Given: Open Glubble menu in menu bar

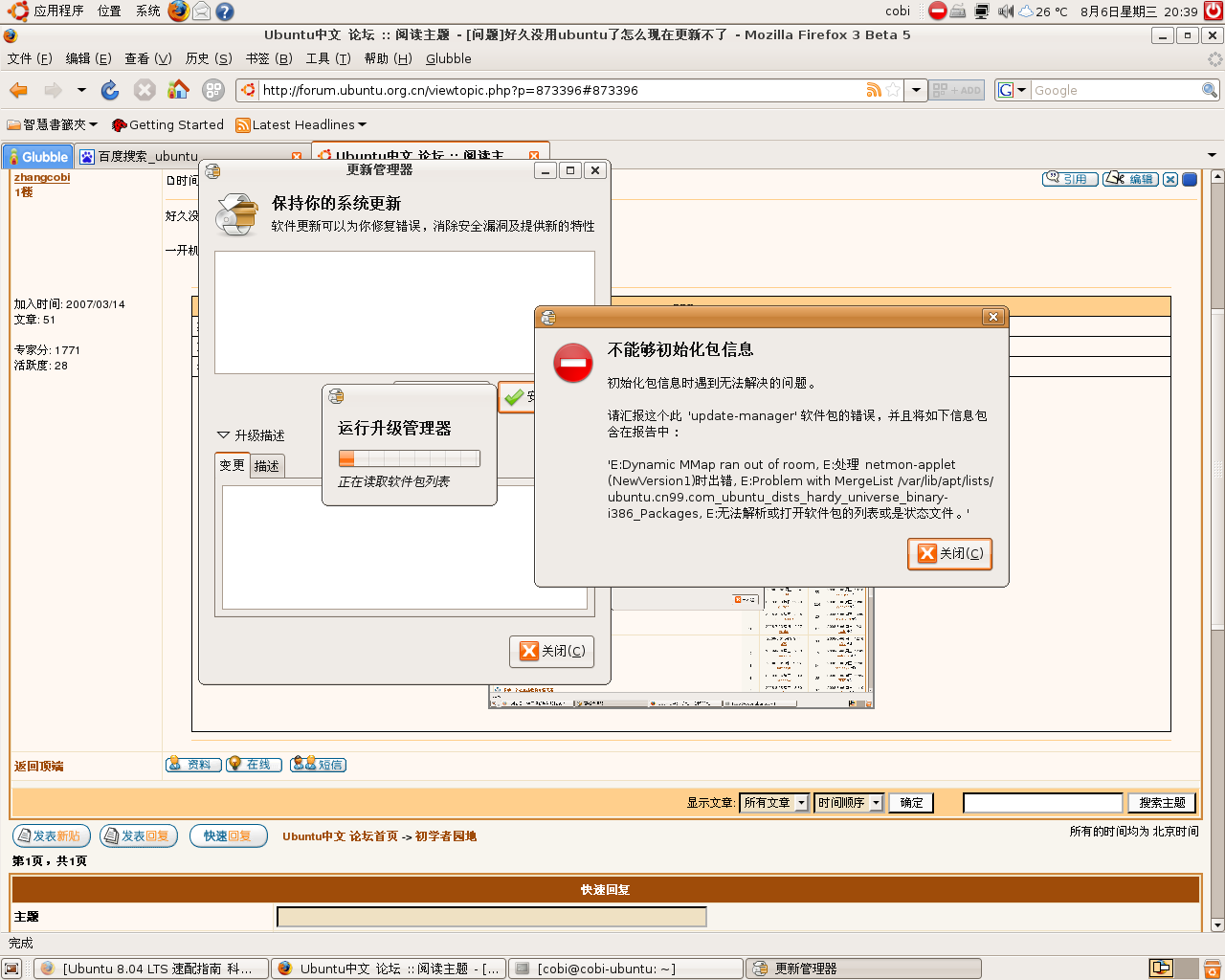Looking at the screenshot, I should point(449,58).
